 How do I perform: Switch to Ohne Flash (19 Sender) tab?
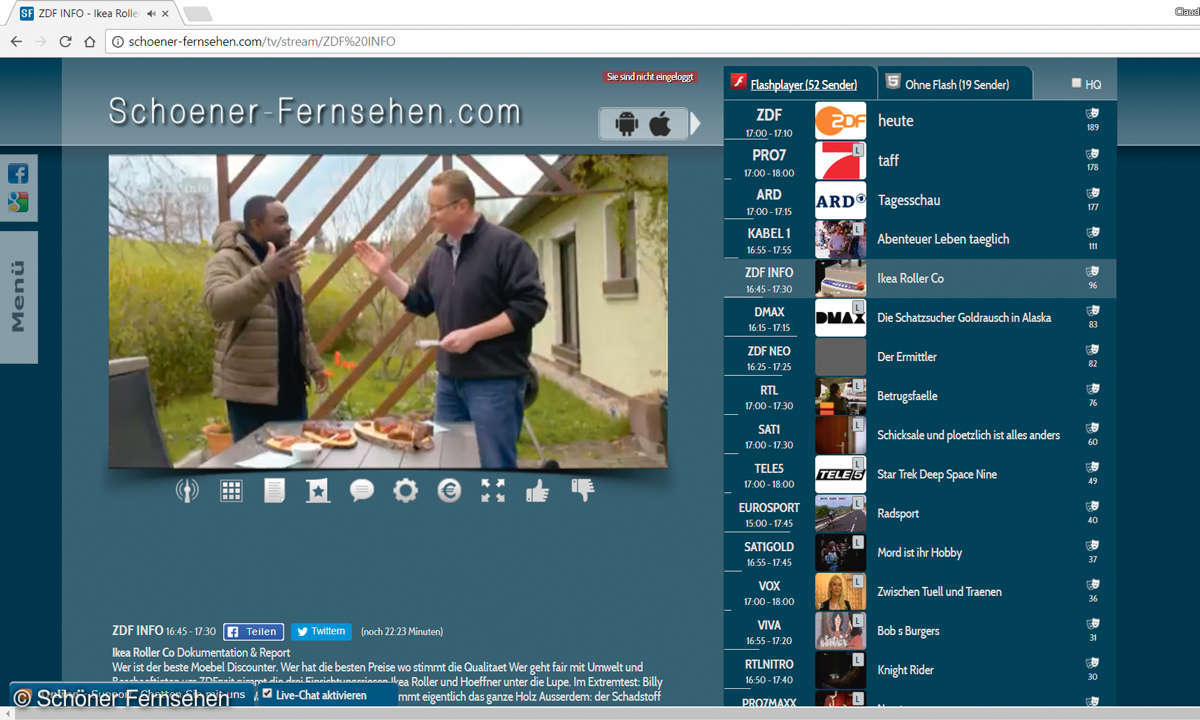coord(955,85)
